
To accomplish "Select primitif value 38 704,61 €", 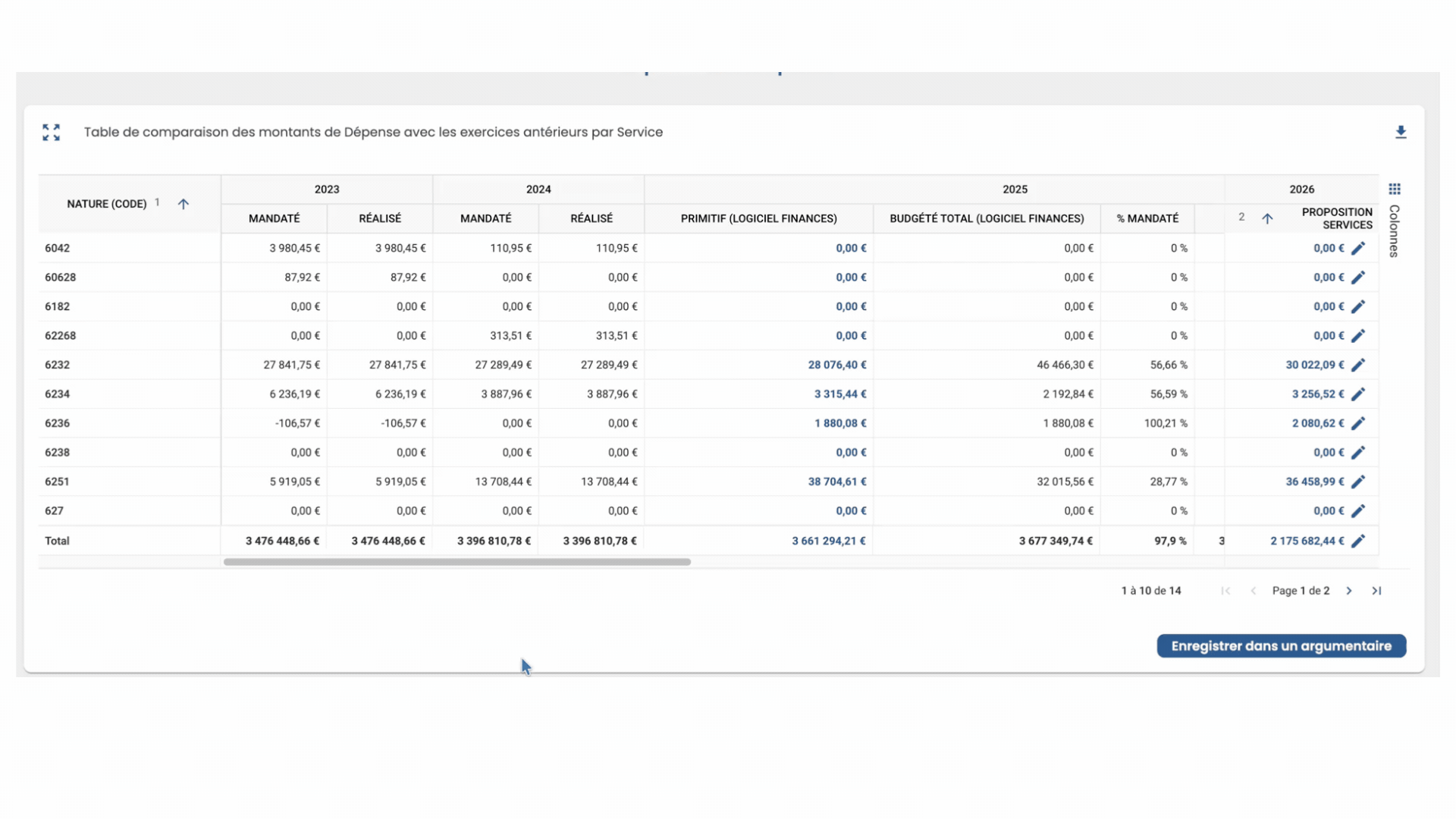I will [x=837, y=482].
